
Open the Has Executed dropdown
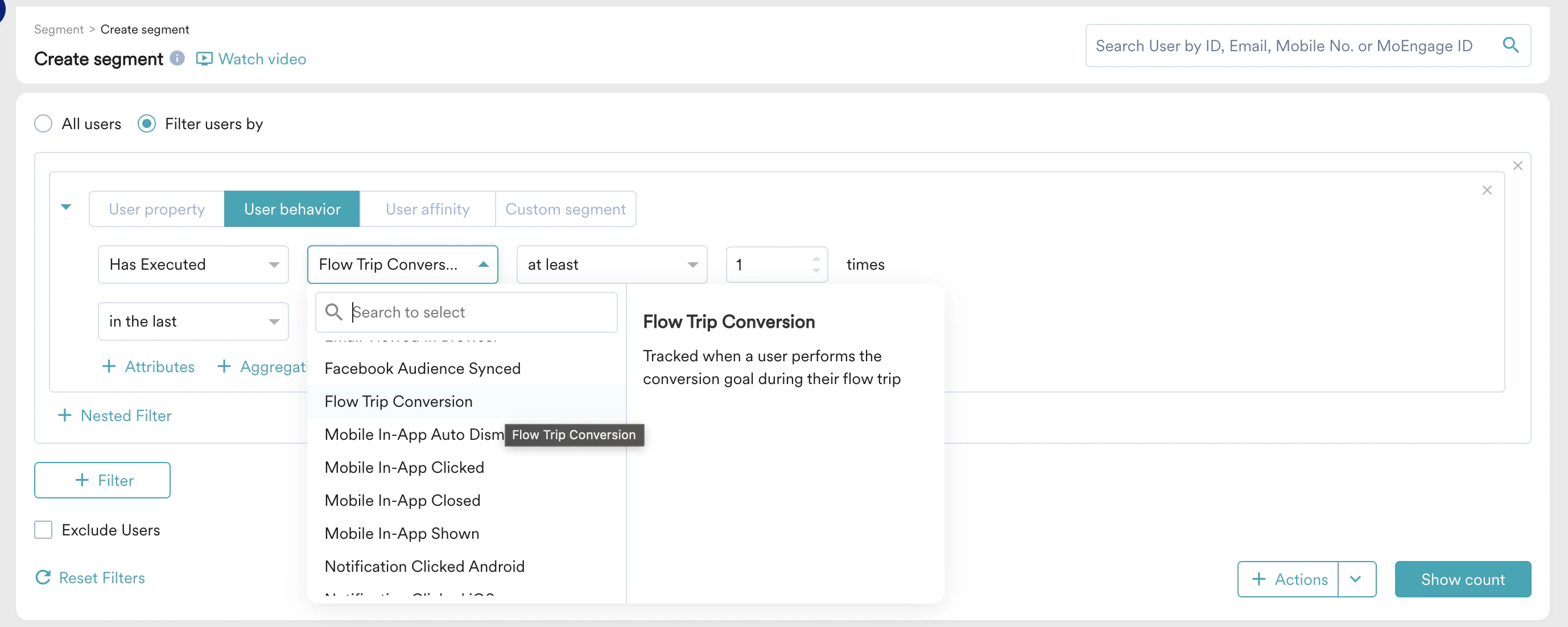click(x=193, y=265)
